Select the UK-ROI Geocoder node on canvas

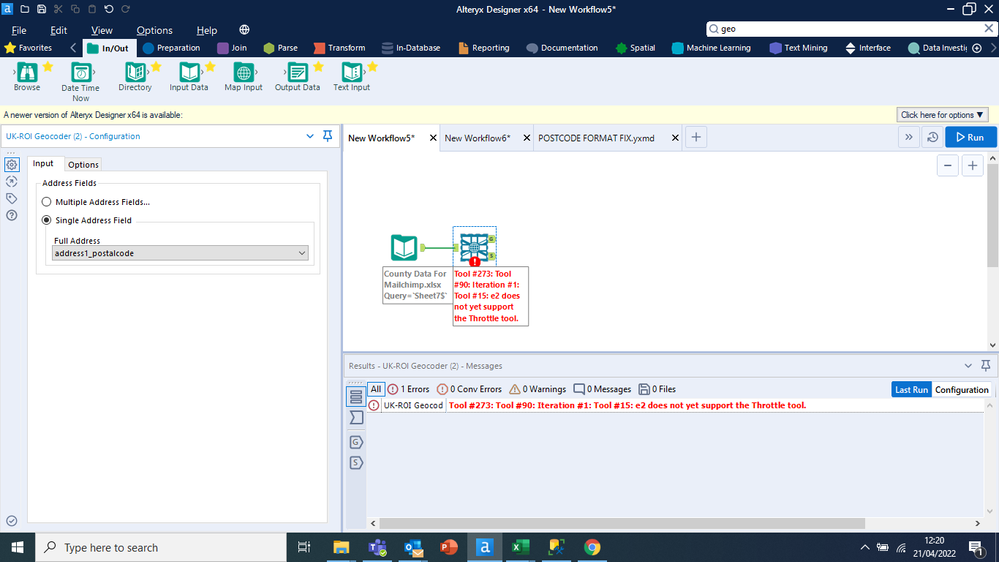coord(475,247)
